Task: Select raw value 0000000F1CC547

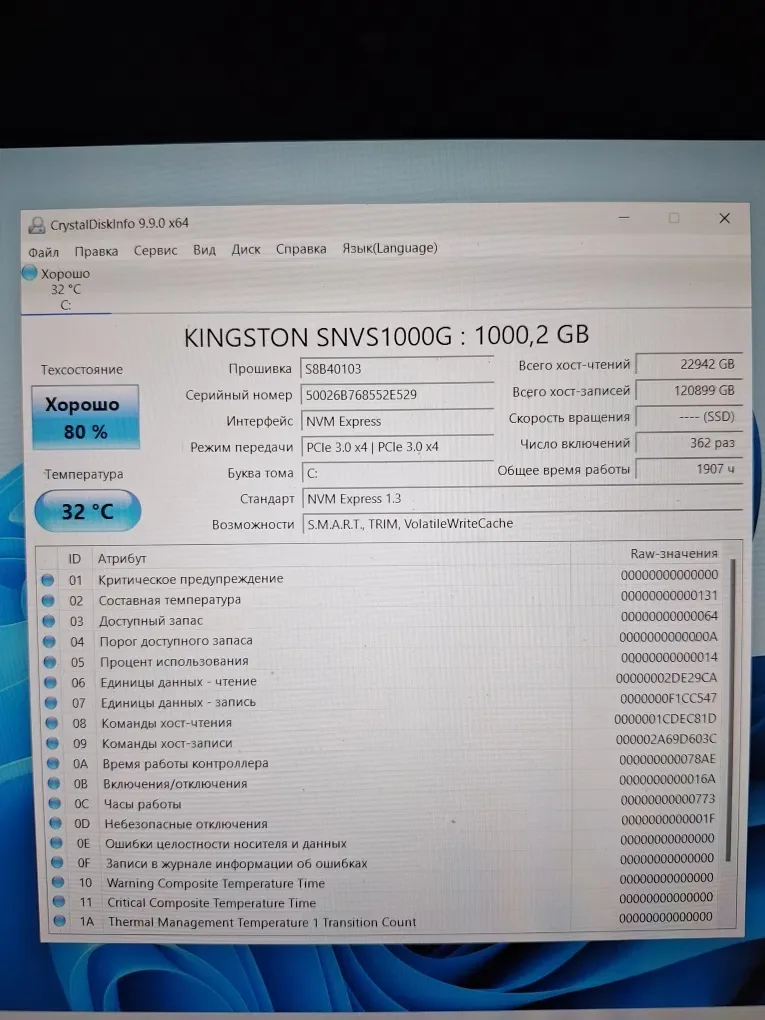Action: click(x=668, y=698)
